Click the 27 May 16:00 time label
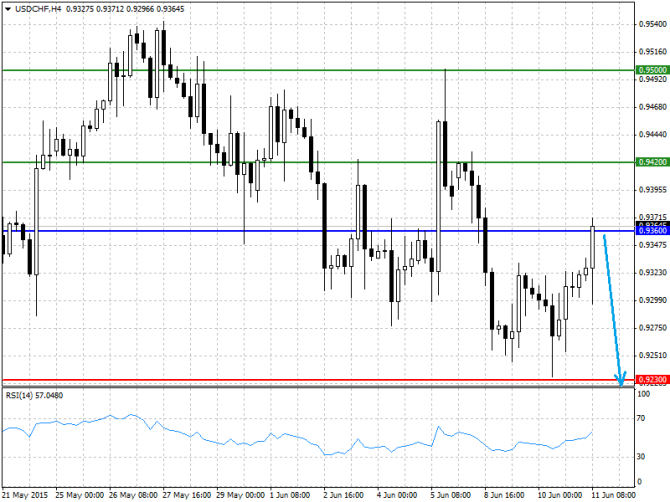The height and width of the screenshot is (502, 670). [x=187, y=495]
